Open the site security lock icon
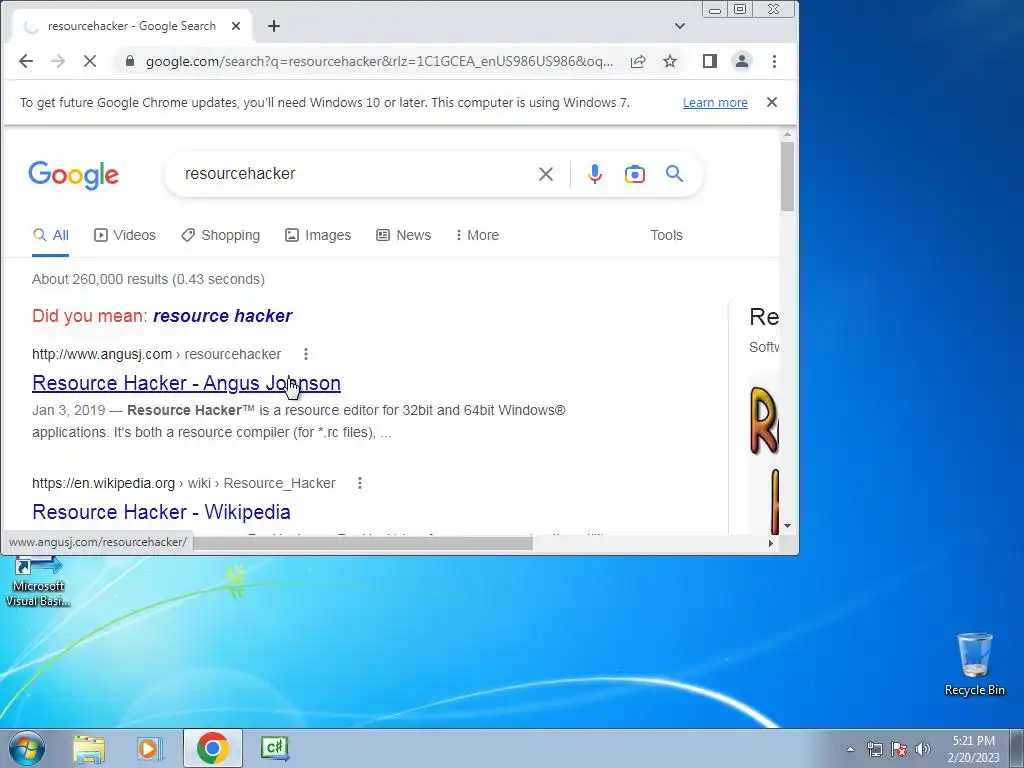The image size is (1024, 768). point(130,61)
